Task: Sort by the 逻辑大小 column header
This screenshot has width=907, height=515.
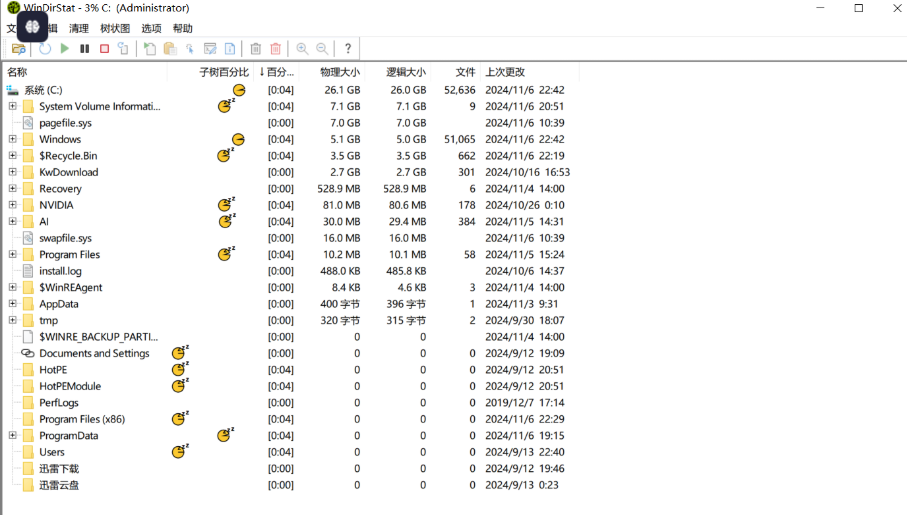Action: [405, 72]
